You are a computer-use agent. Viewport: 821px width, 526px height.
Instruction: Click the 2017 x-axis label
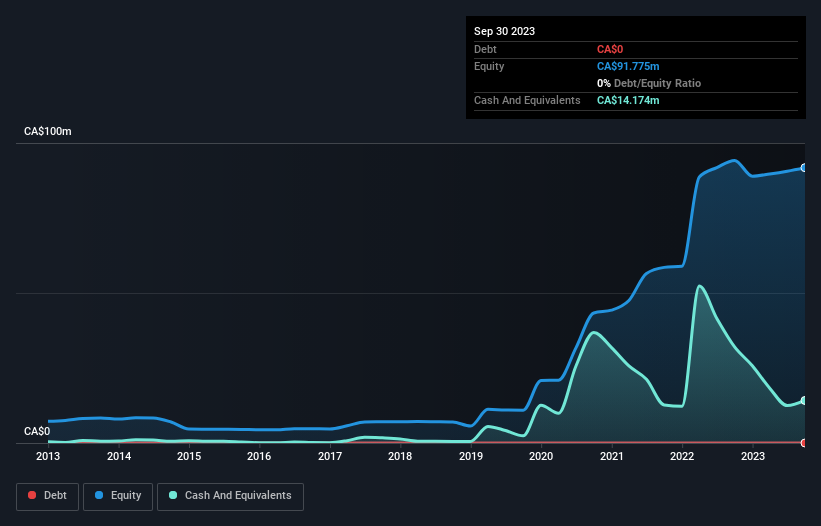330,456
